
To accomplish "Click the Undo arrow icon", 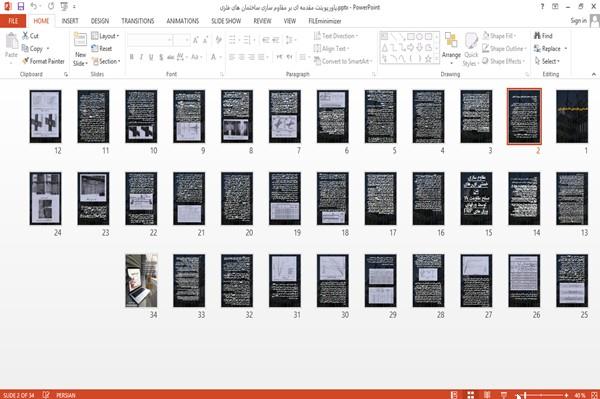I will (x=34, y=6).
